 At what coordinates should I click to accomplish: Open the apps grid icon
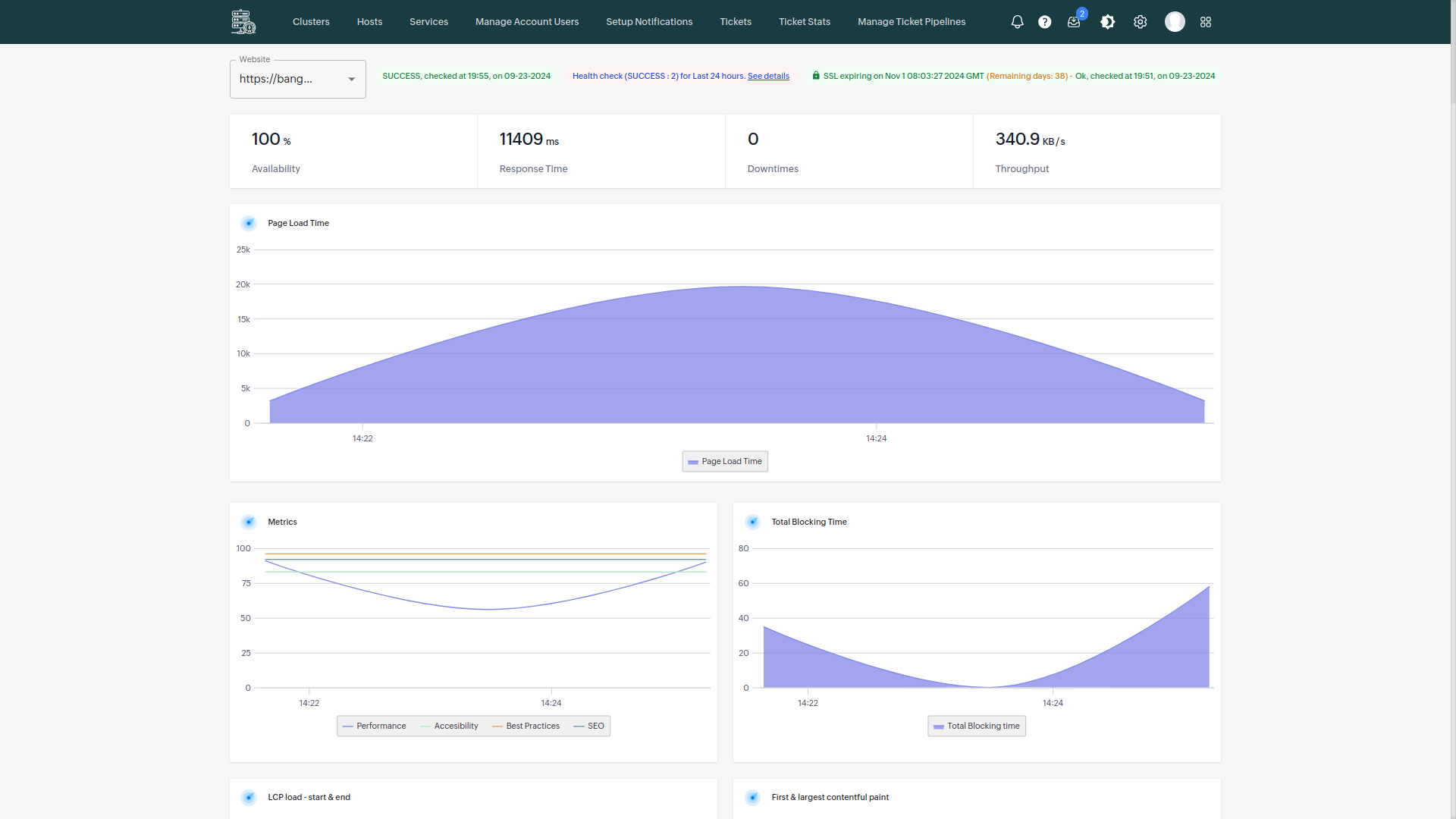[1206, 22]
